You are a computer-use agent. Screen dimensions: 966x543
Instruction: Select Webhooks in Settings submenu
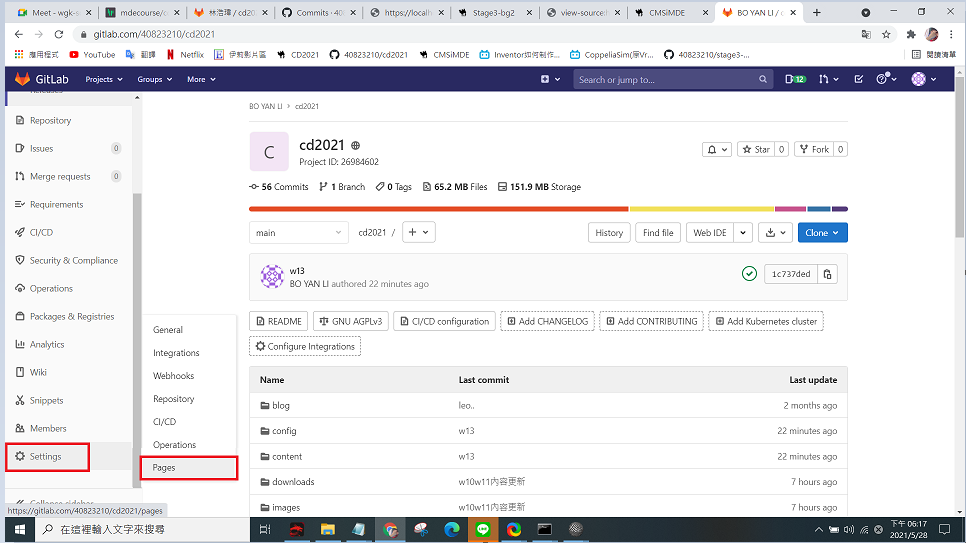tap(173, 376)
